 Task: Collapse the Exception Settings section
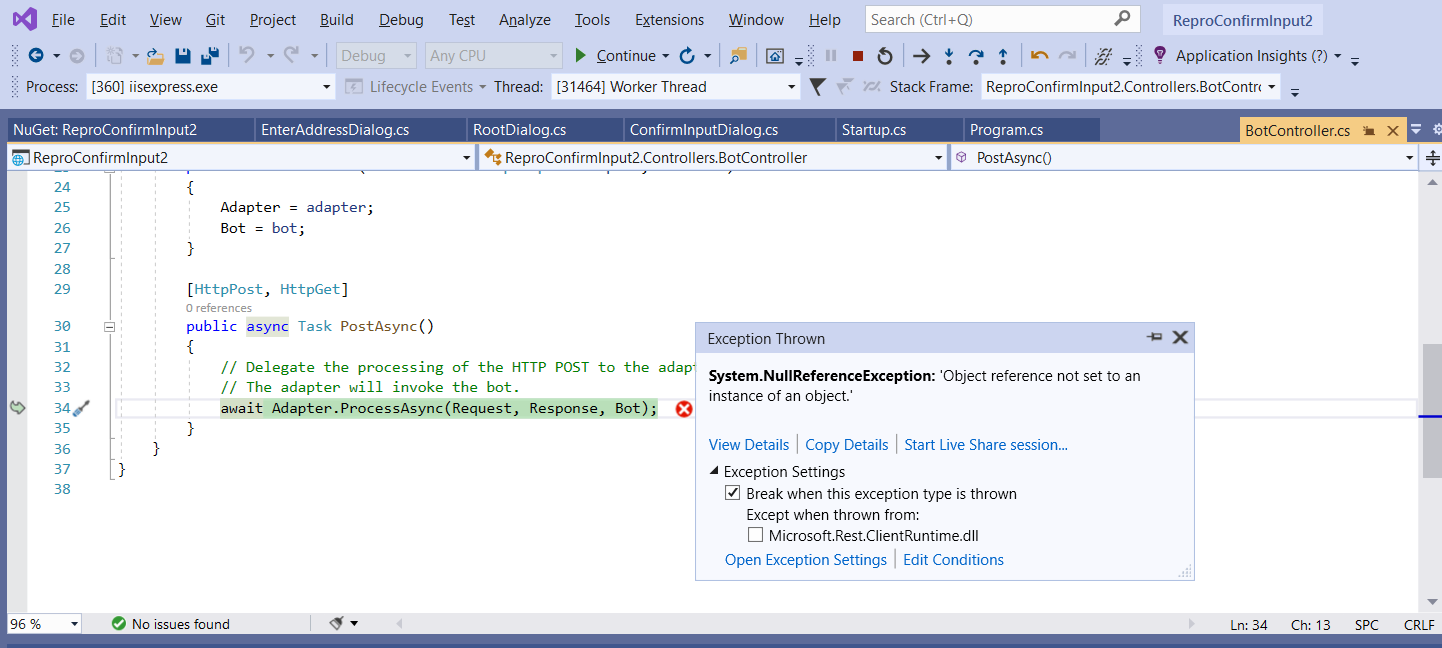coord(714,472)
